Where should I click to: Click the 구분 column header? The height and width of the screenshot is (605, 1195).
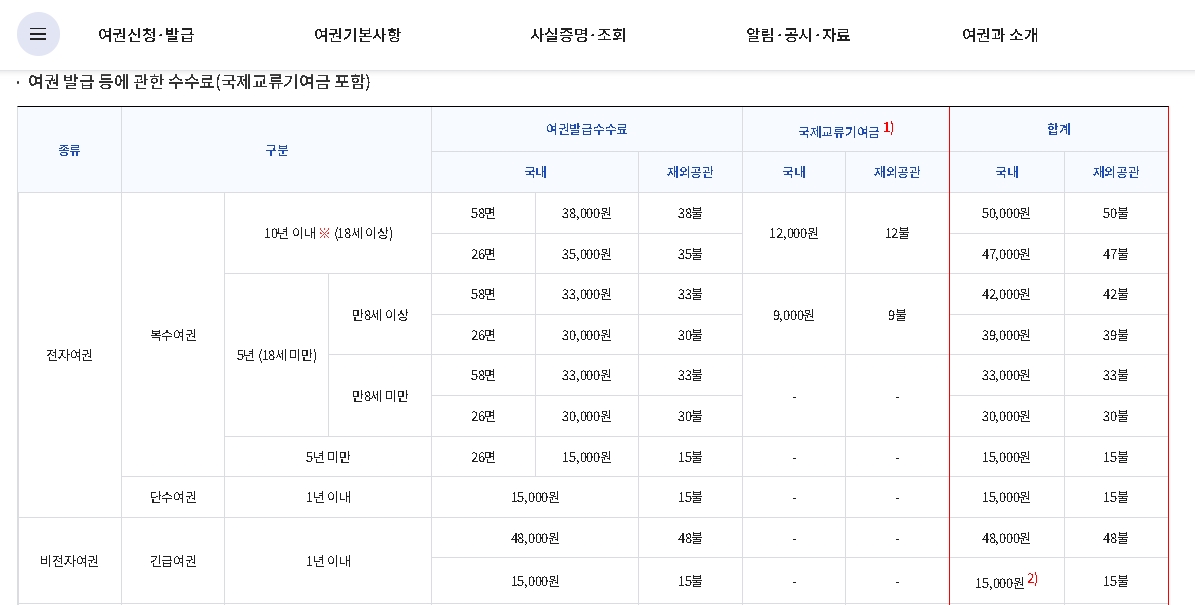275,149
